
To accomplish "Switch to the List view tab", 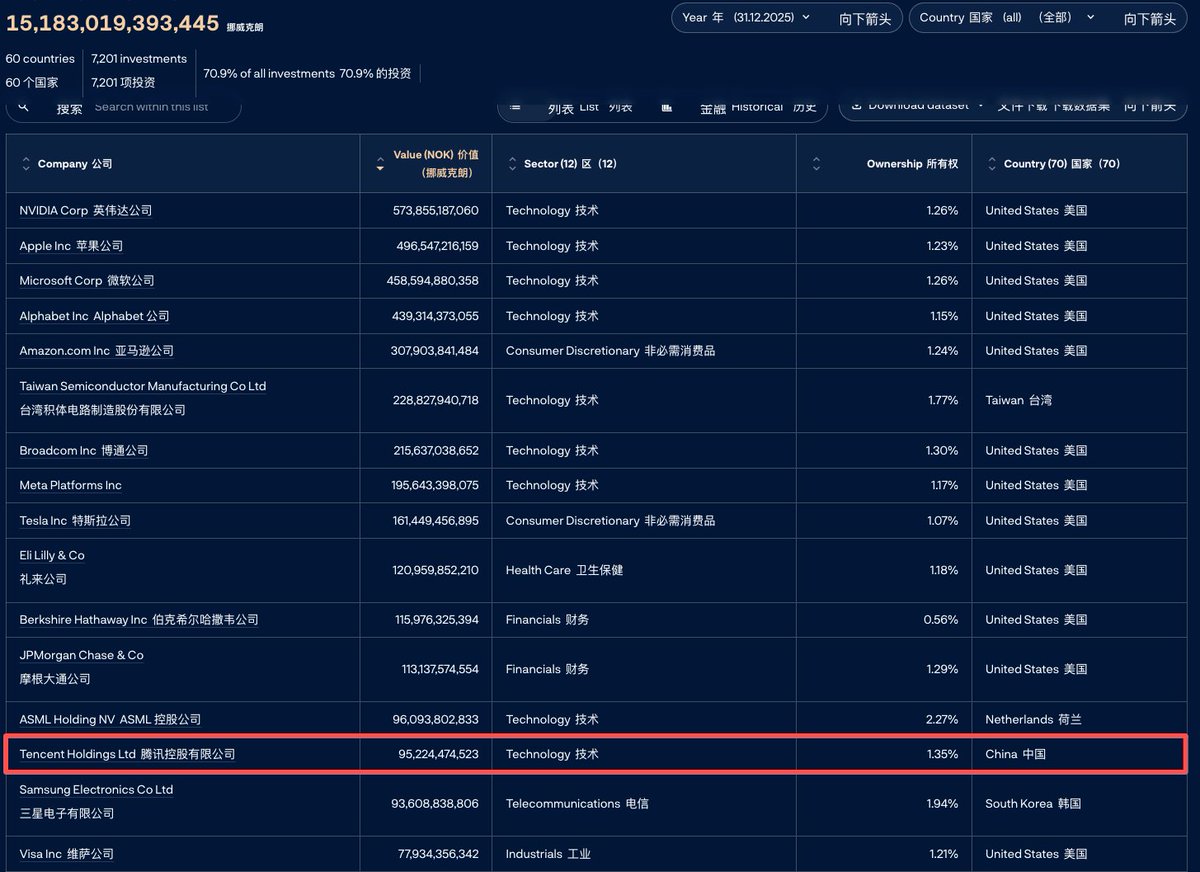I will (x=572, y=107).
